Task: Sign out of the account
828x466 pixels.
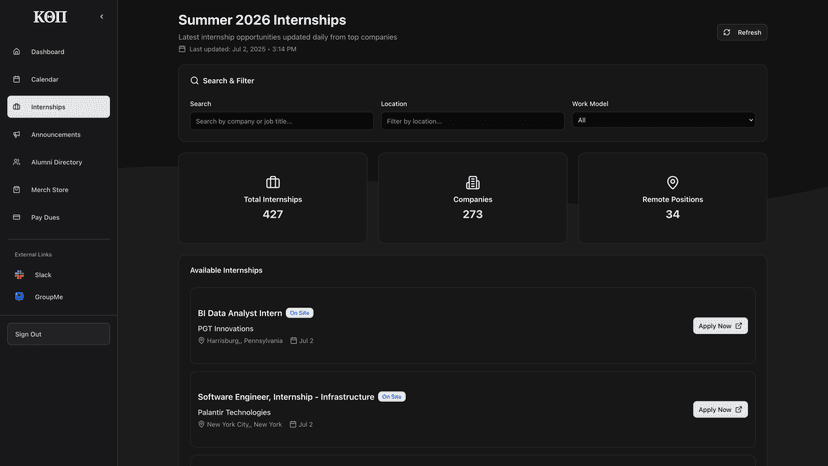Action: [59, 334]
